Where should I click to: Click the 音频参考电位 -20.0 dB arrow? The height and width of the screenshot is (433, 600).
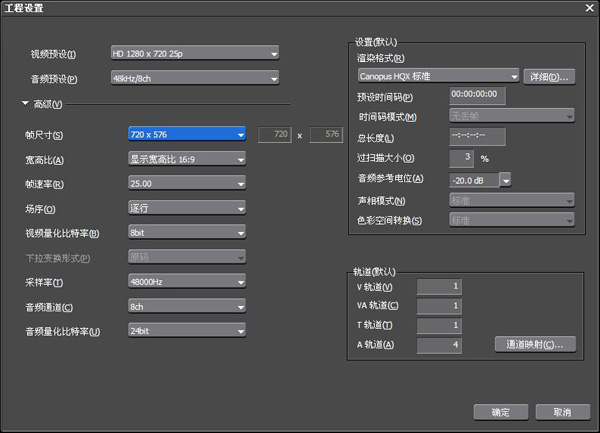(x=505, y=180)
